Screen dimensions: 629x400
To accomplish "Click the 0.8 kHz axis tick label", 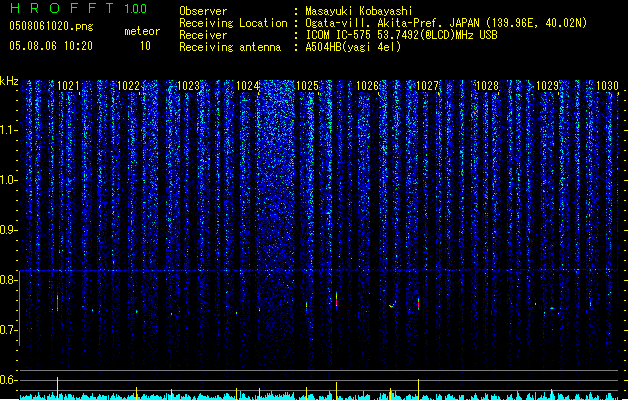I will tap(9, 280).
